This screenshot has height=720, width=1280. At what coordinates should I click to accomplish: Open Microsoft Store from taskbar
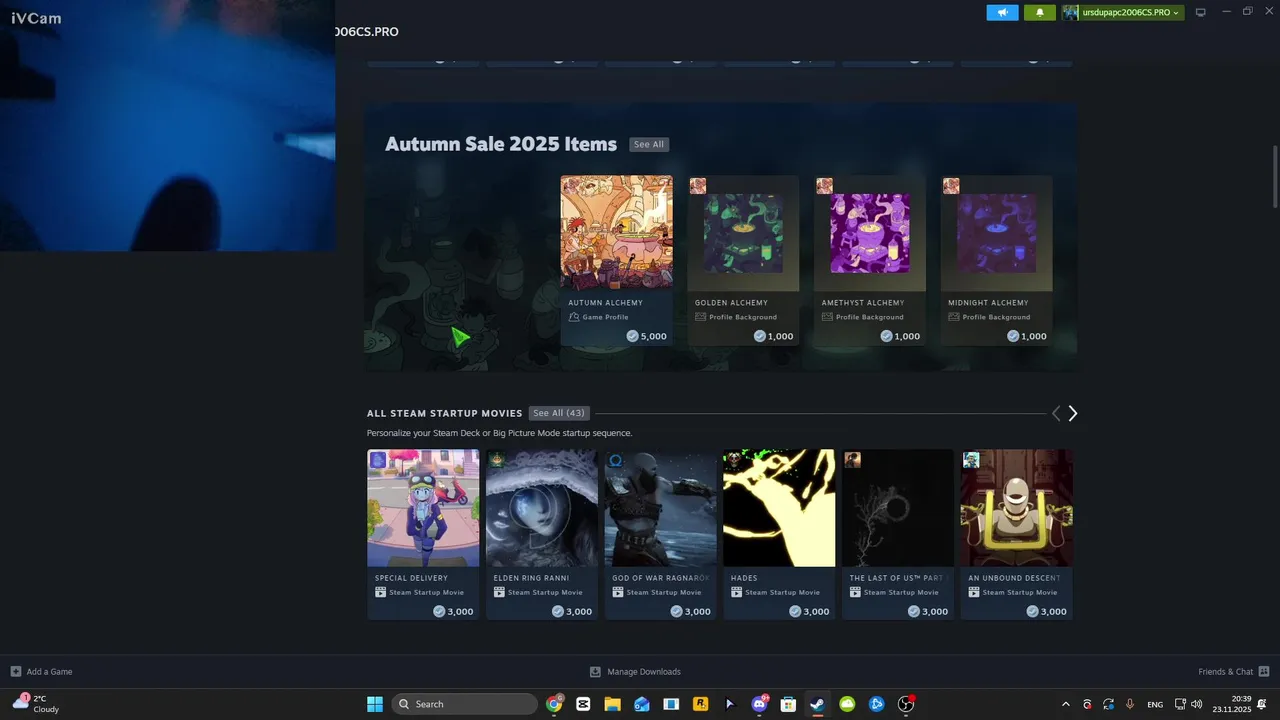(788, 704)
